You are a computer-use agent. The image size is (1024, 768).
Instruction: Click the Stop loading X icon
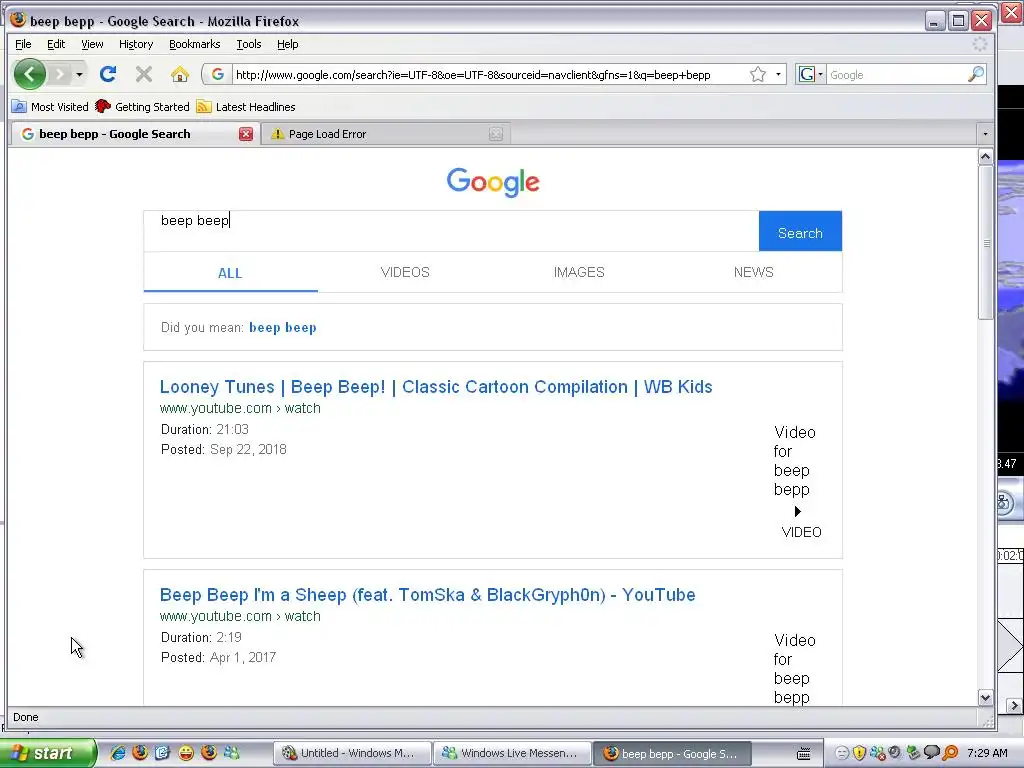coord(144,74)
